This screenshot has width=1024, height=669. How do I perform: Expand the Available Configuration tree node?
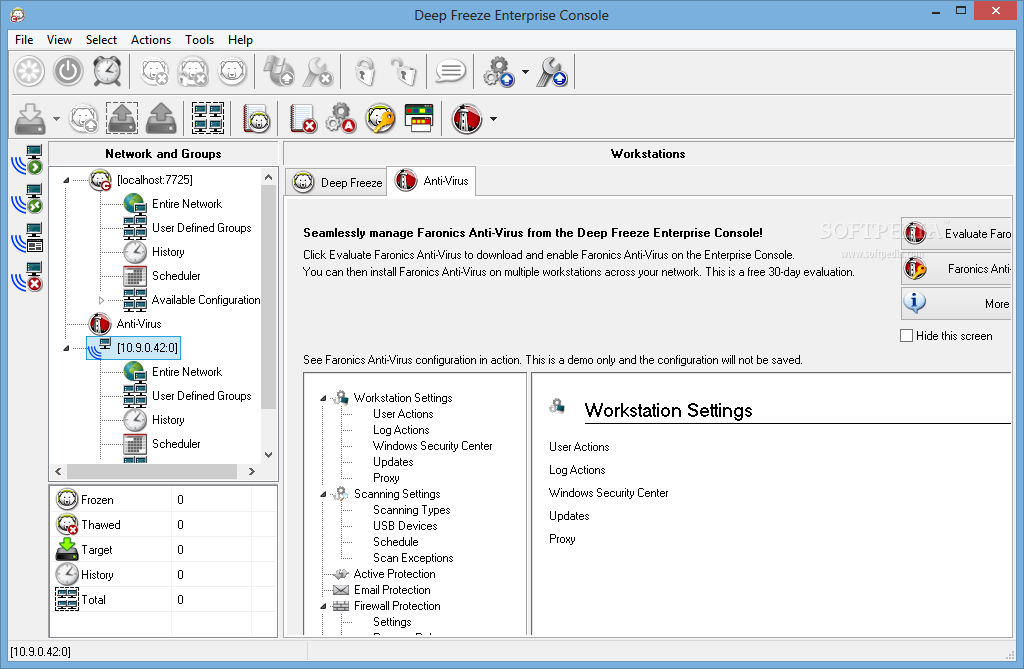pos(101,301)
